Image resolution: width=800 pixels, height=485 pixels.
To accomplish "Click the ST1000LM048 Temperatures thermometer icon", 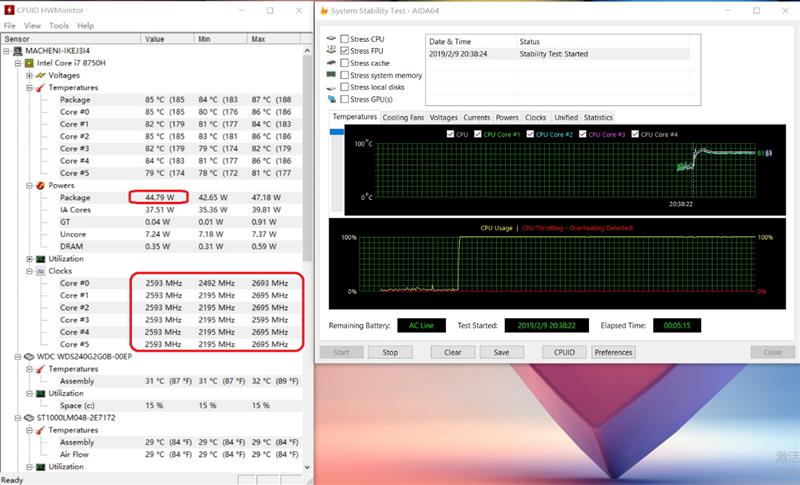I will 40,430.
